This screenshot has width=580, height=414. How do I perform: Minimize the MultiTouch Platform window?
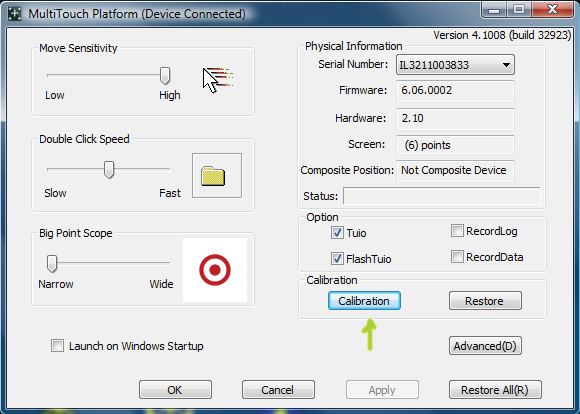pyautogui.click(x=494, y=9)
